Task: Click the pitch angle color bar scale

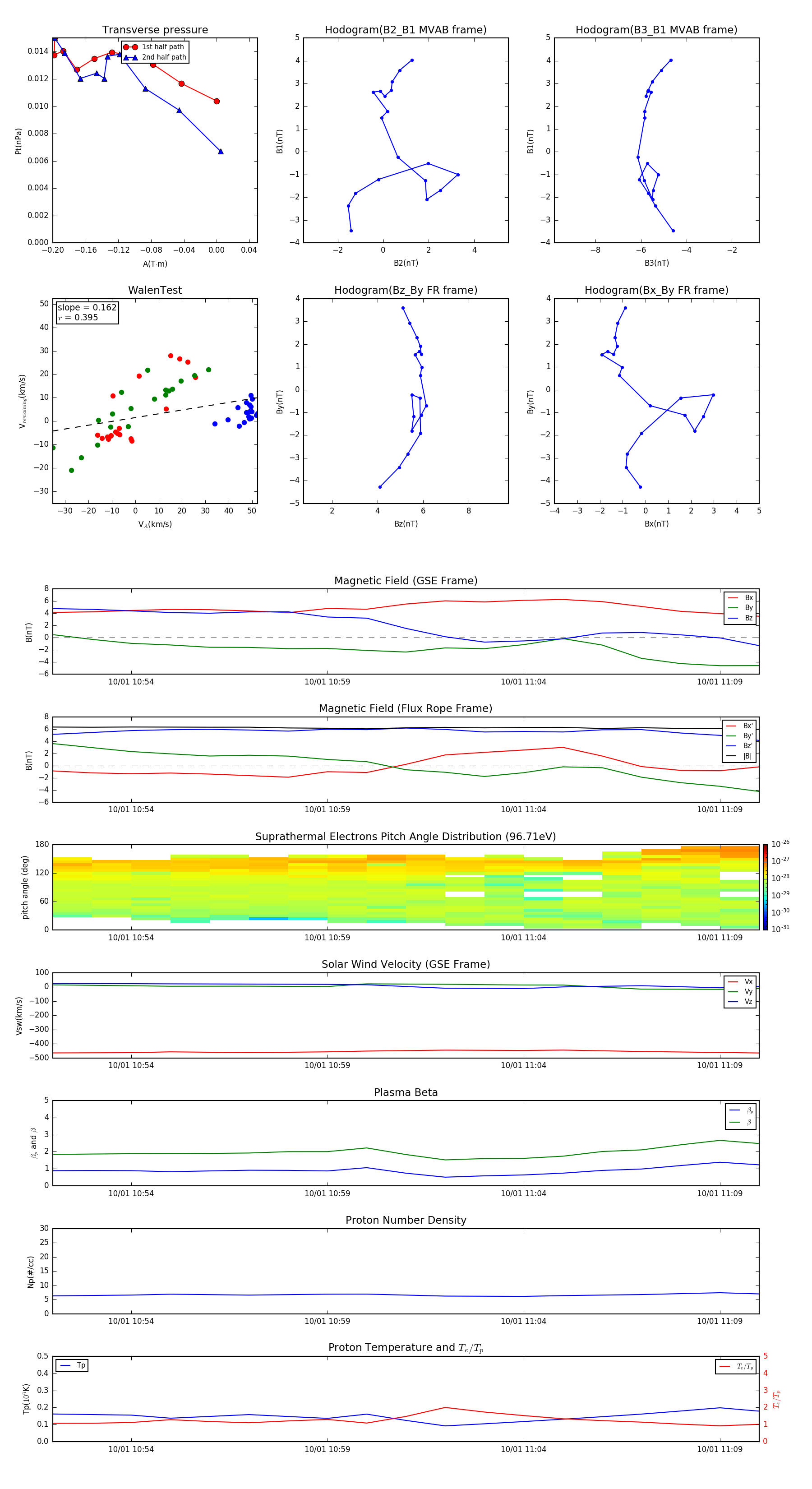Action: (x=765, y=887)
